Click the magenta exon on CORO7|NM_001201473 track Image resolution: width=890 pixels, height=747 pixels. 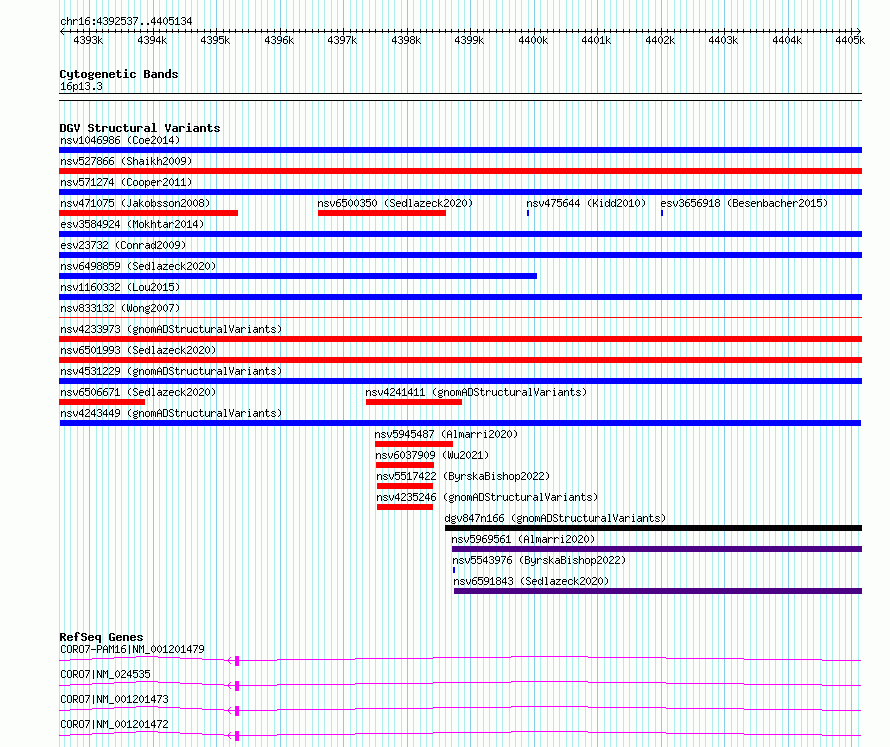pyautogui.click(x=237, y=711)
